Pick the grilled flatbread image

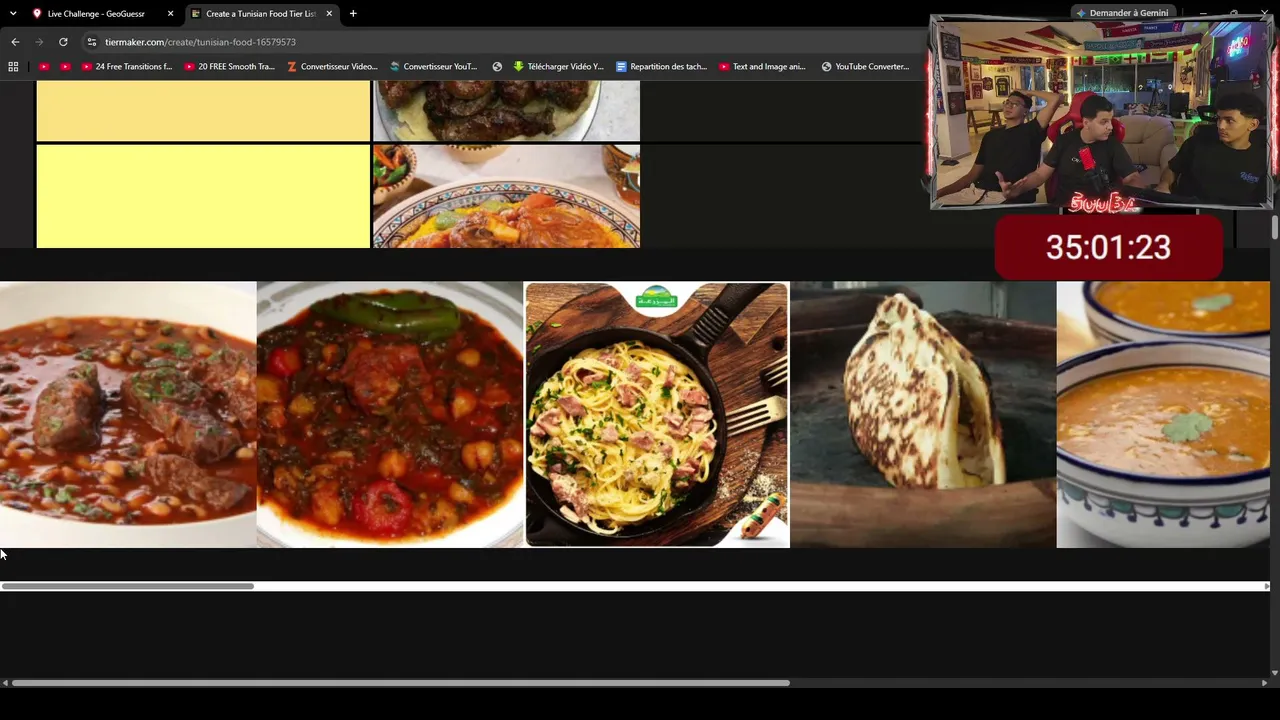pos(923,414)
